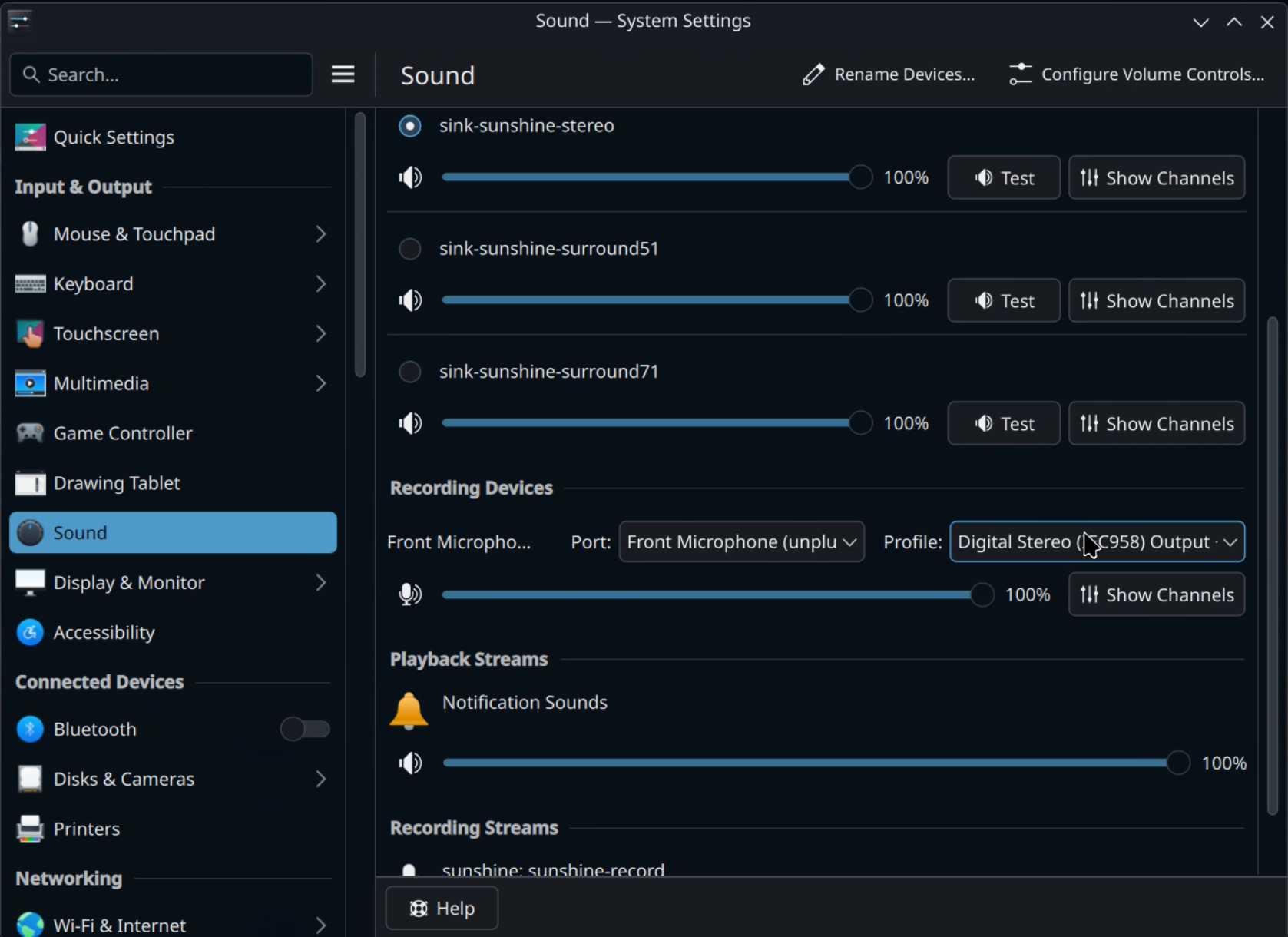Click the Keyboard icon in the sidebar
Image resolution: width=1288 pixels, height=937 pixels.
coord(30,284)
